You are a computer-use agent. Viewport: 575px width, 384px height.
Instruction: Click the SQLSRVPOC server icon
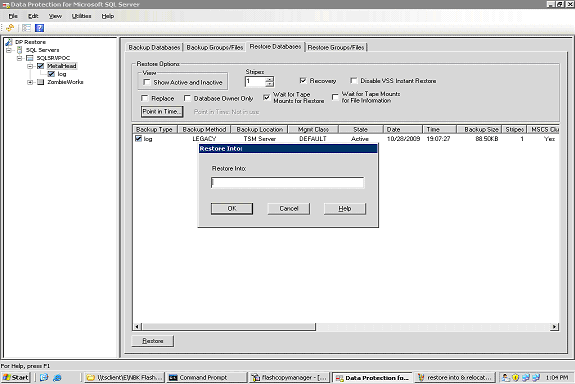click(x=30, y=58)
